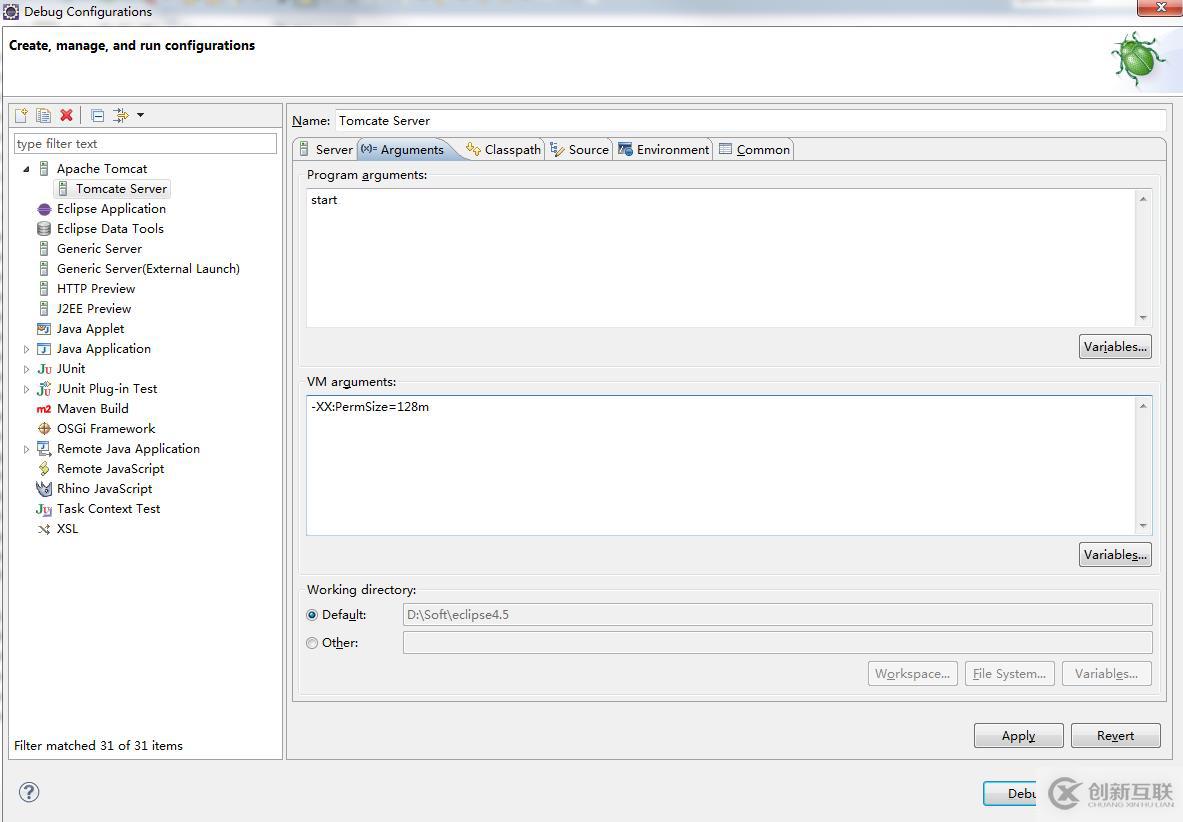The width and height of the screenshot is (1183, 822).
Task: Click the Tomcate Server item icon
Action: (x=63, y=189)
